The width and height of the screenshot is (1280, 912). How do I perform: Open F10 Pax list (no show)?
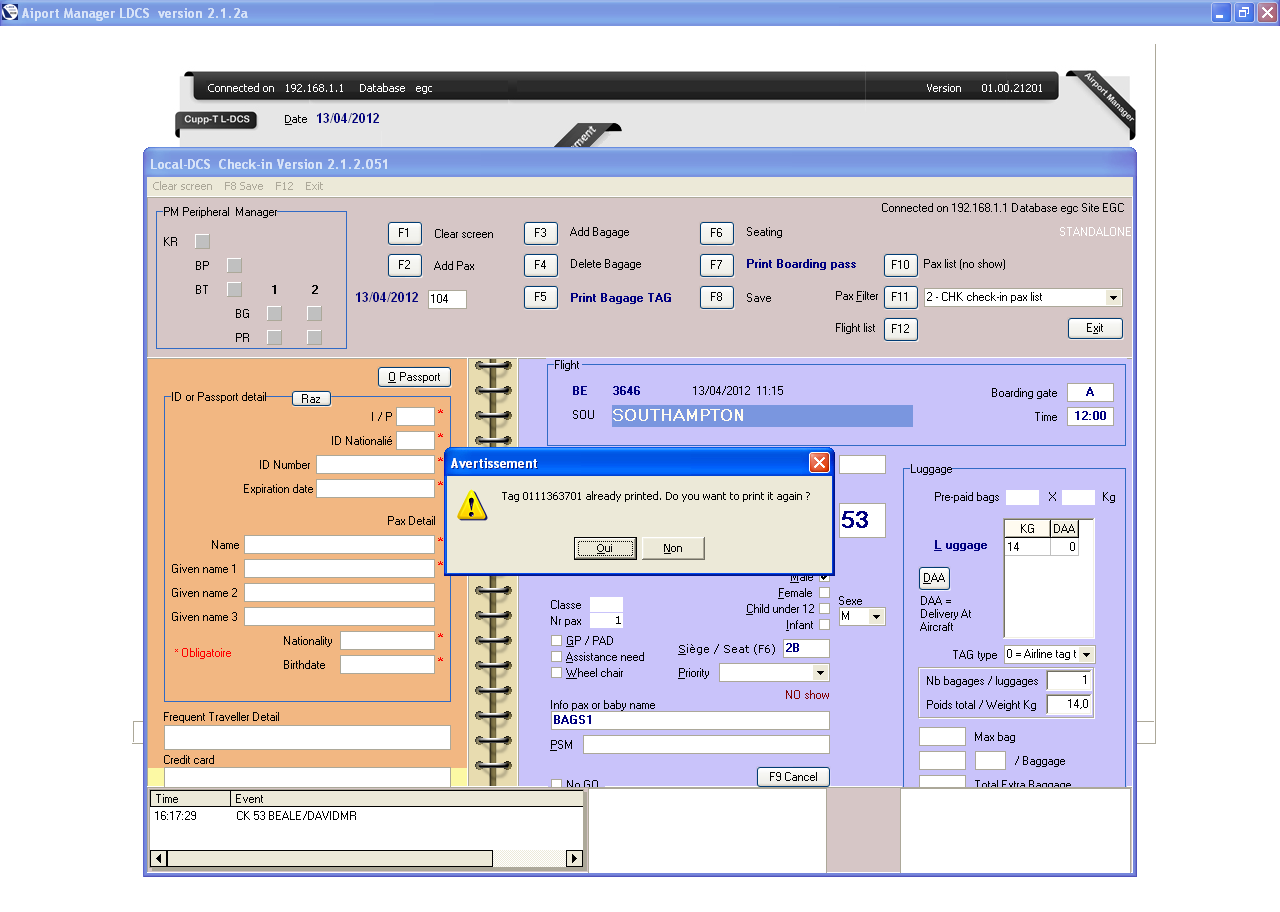pyautogui.click(x=900, y=265)
